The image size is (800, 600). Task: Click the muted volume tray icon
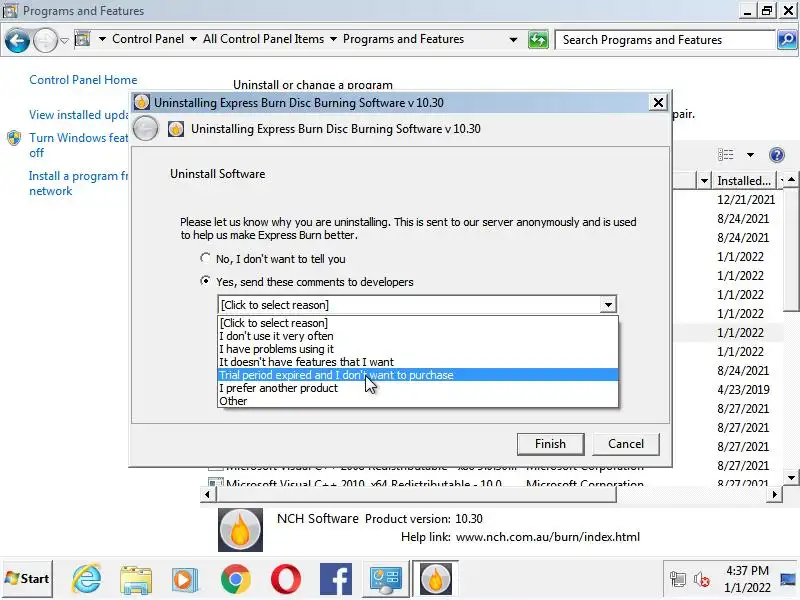pos(702,579)
